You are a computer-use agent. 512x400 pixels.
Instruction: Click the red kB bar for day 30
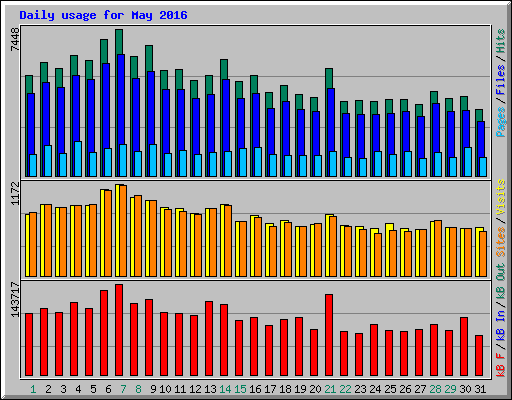tap(464, 347)
